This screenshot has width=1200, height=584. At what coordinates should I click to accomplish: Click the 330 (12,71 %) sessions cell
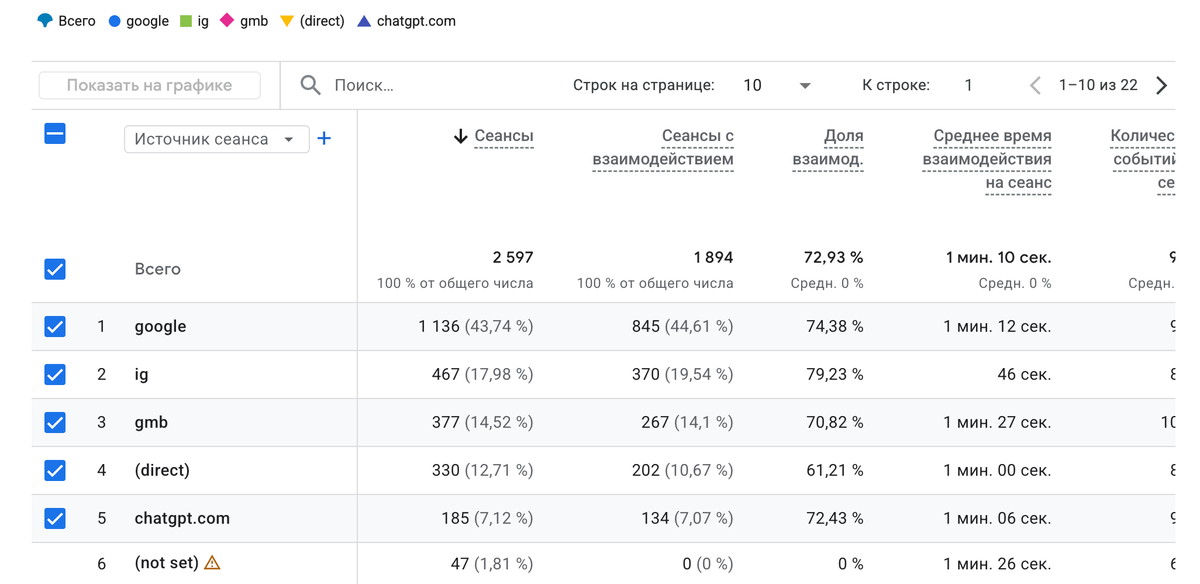click(x=482, y=470)
